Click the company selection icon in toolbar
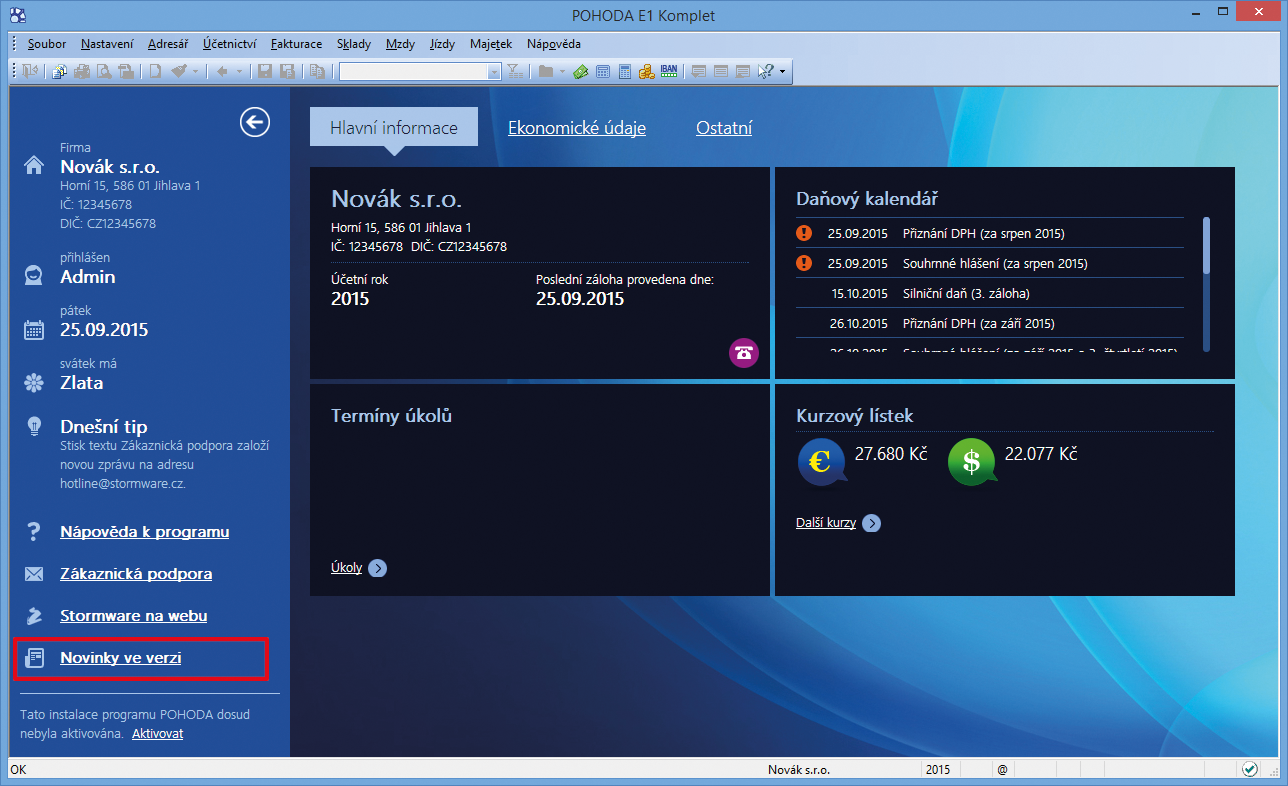1288x786 pixels. 59,71
